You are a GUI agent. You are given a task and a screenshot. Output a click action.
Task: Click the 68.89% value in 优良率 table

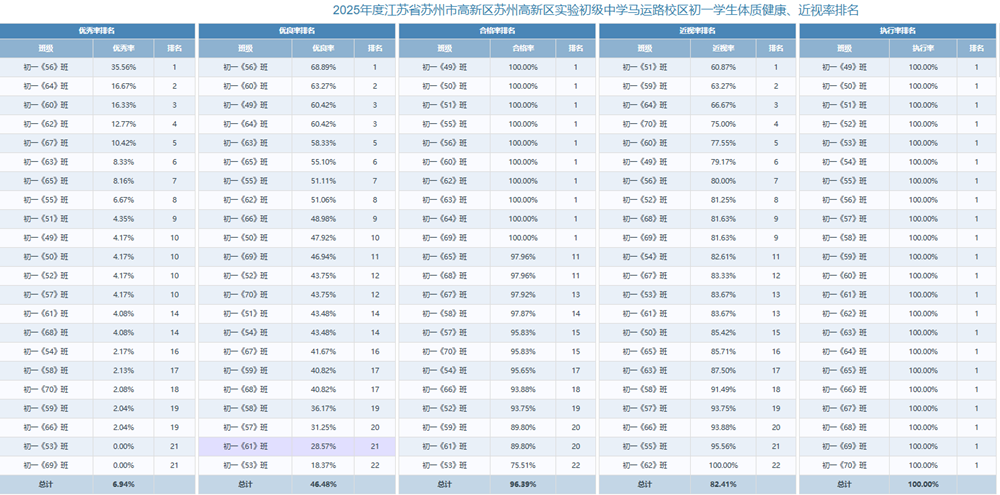pyautogui.click(x=323, y=67)
